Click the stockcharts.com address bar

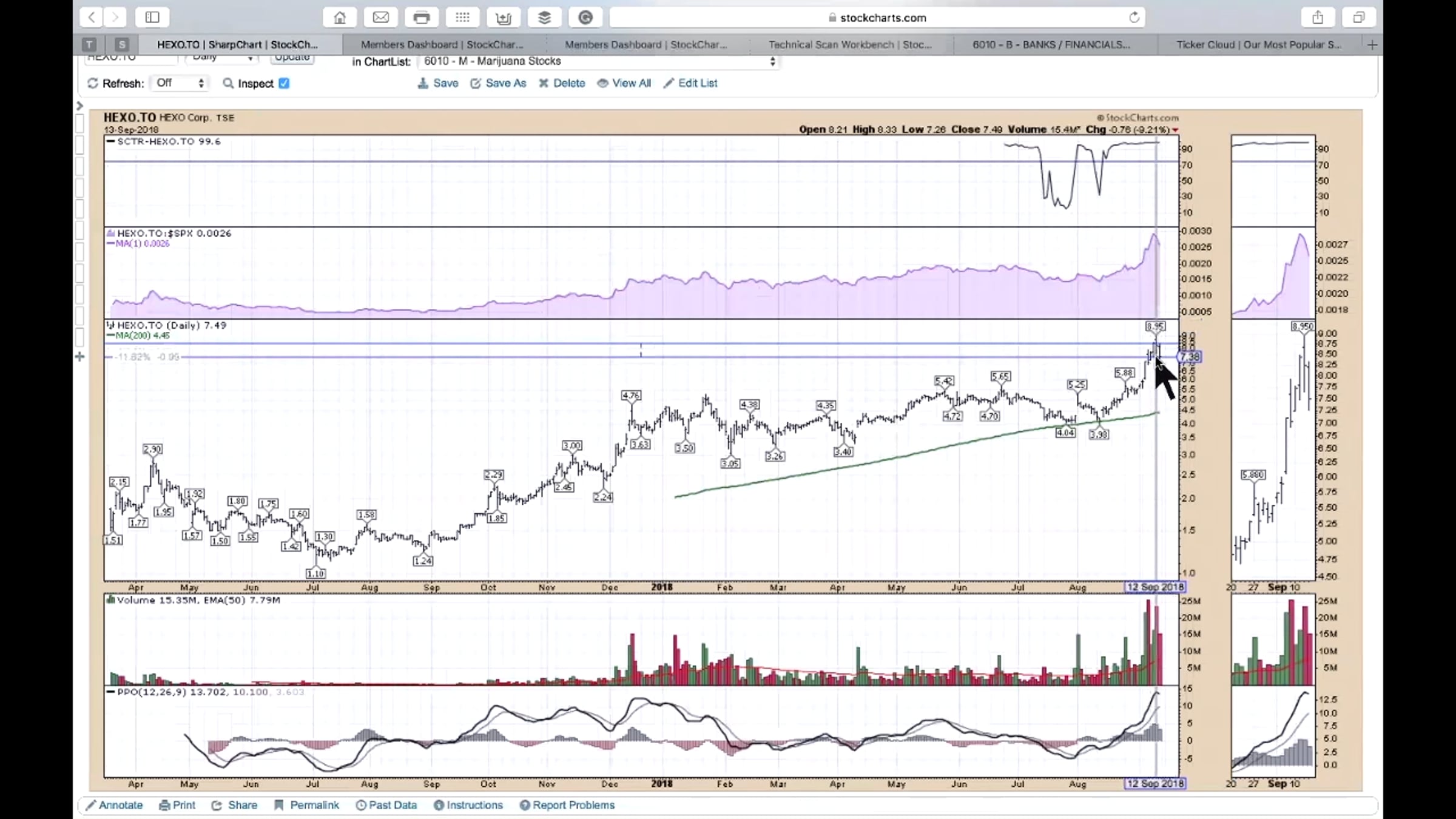pos(877,18)
